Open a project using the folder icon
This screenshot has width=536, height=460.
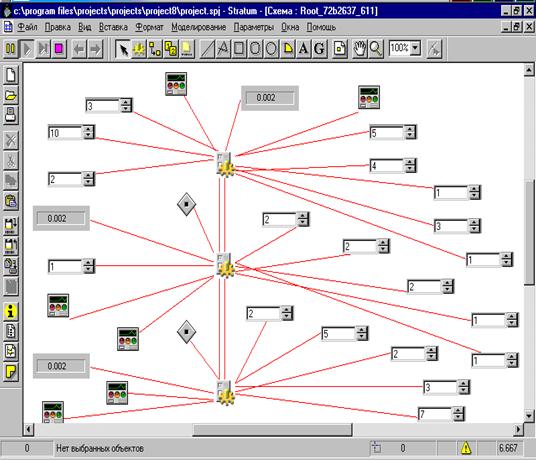(11, 95)
